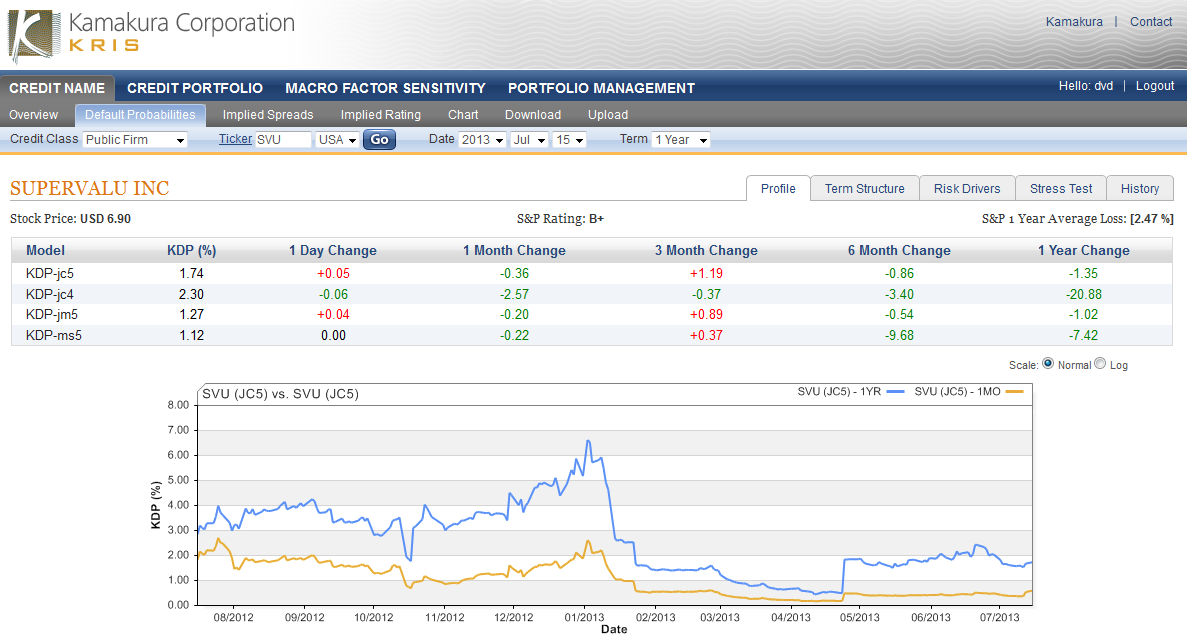Open Implied Rating submenu
Image resolution: width=1187 pixels, height=639 pixels.
coord(381,114)
